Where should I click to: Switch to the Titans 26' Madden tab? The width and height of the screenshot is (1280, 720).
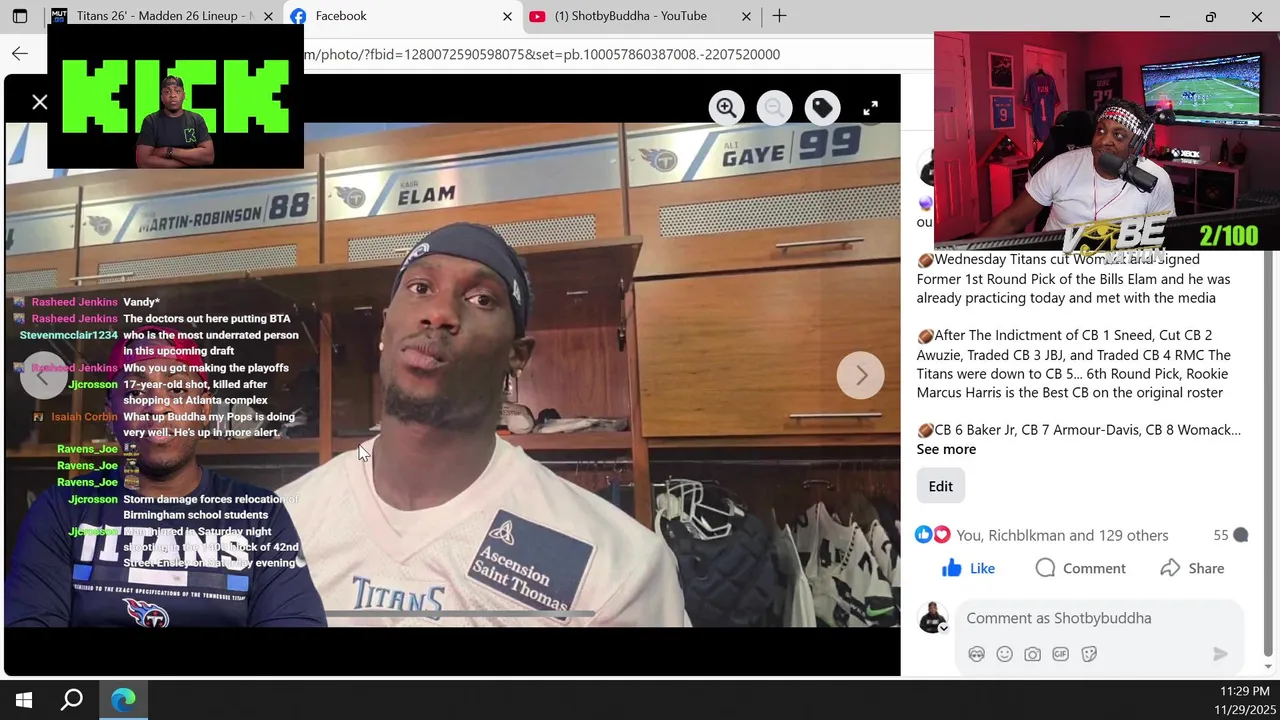(163, 16)
